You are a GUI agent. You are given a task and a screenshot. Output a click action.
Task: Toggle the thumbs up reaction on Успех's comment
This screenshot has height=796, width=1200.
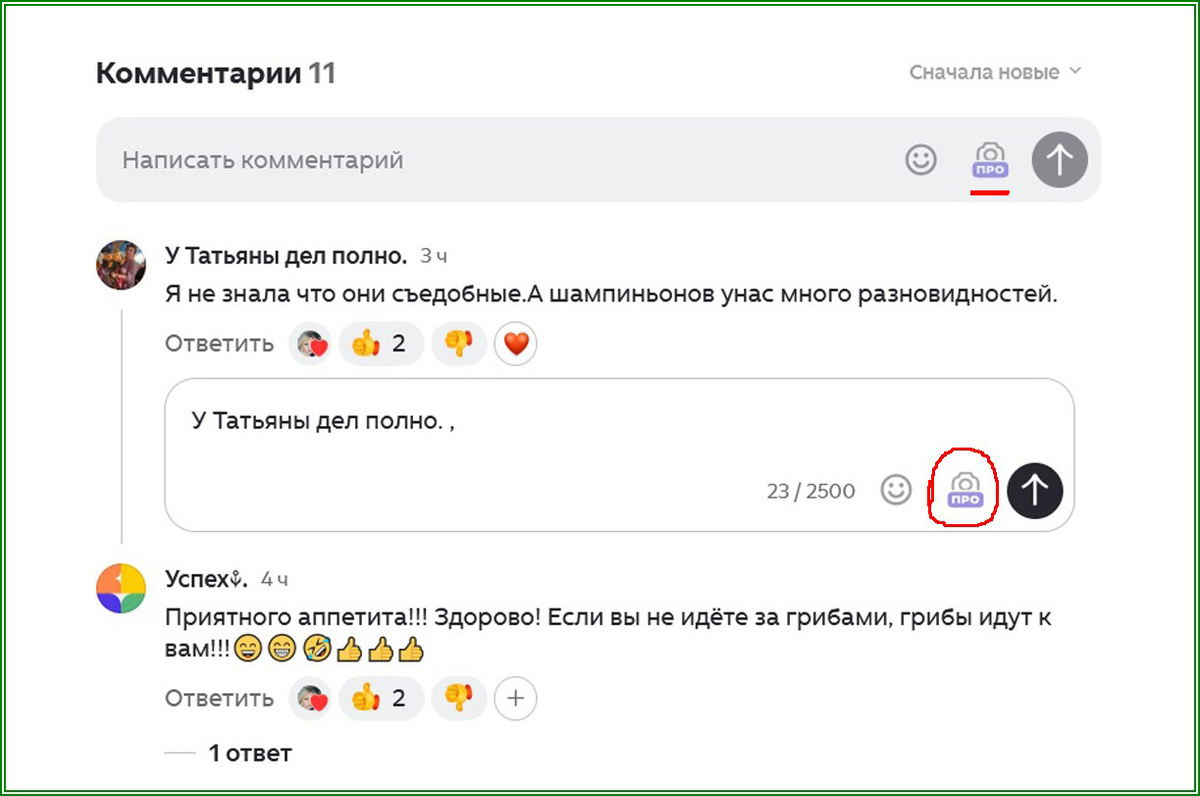click(x=380, y=698)
